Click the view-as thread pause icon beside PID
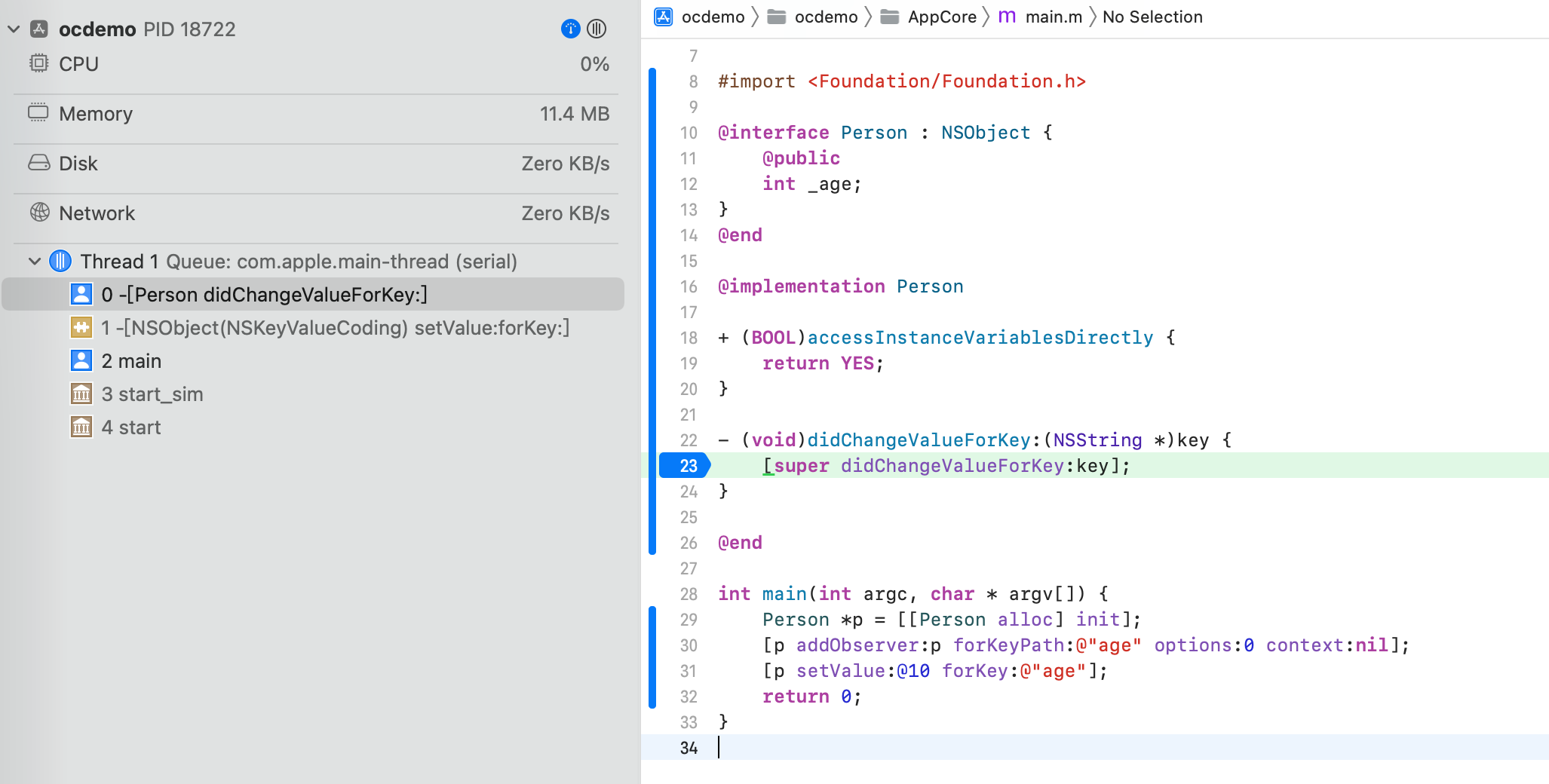Viewport: 1549px width, 784px height. [x=597, y=29]
